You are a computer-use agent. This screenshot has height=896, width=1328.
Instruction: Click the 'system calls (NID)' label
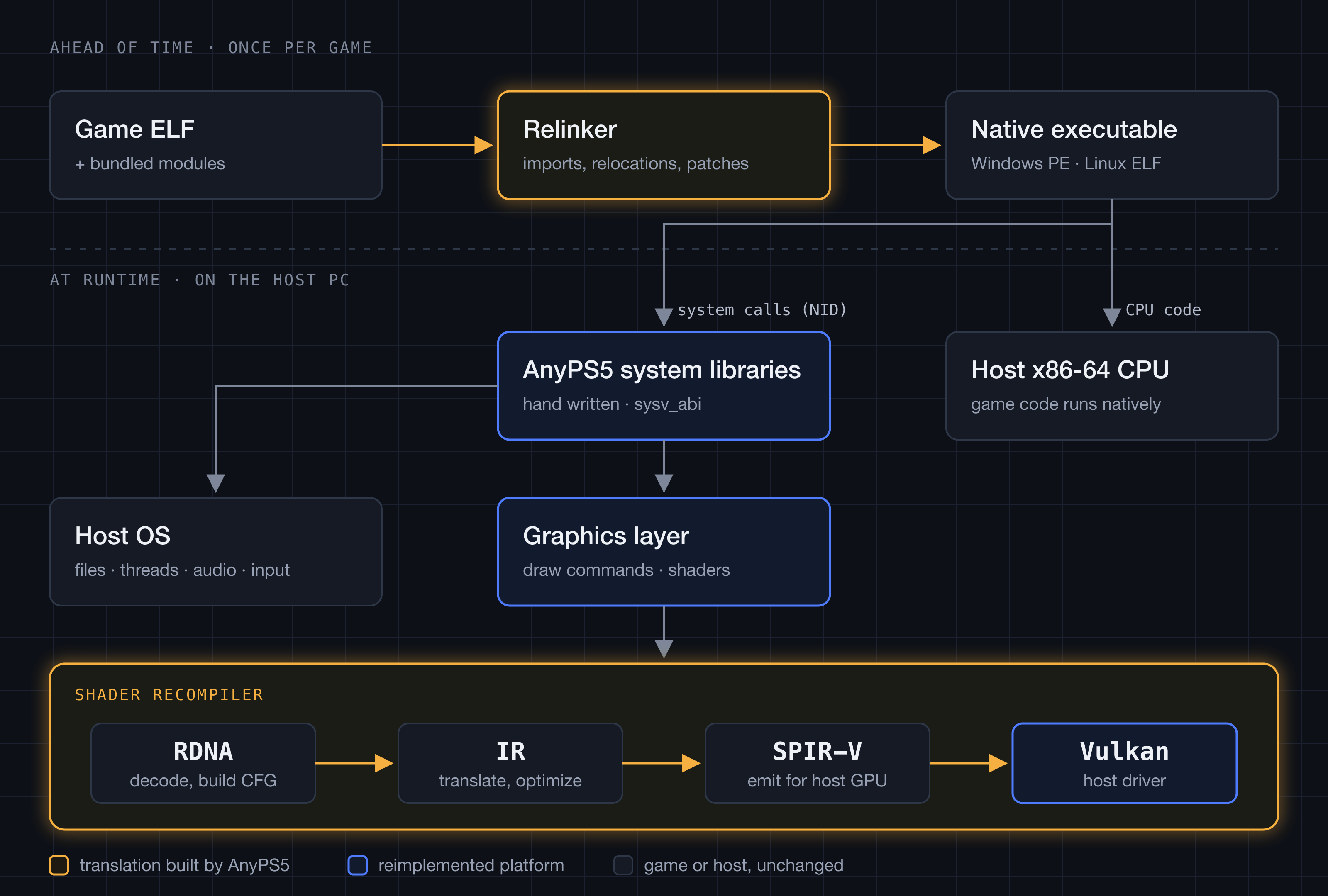pos(762,310)
